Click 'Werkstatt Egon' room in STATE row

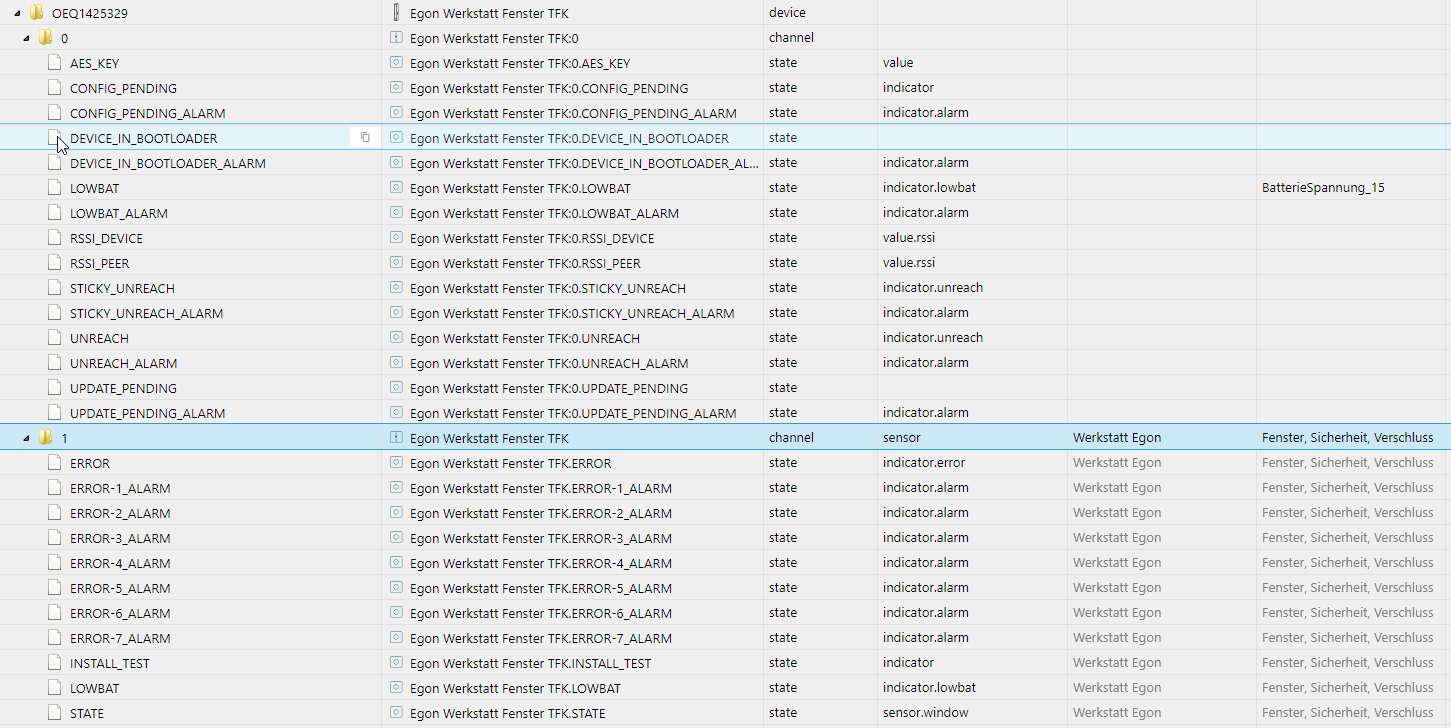[x=1117, y=713]
